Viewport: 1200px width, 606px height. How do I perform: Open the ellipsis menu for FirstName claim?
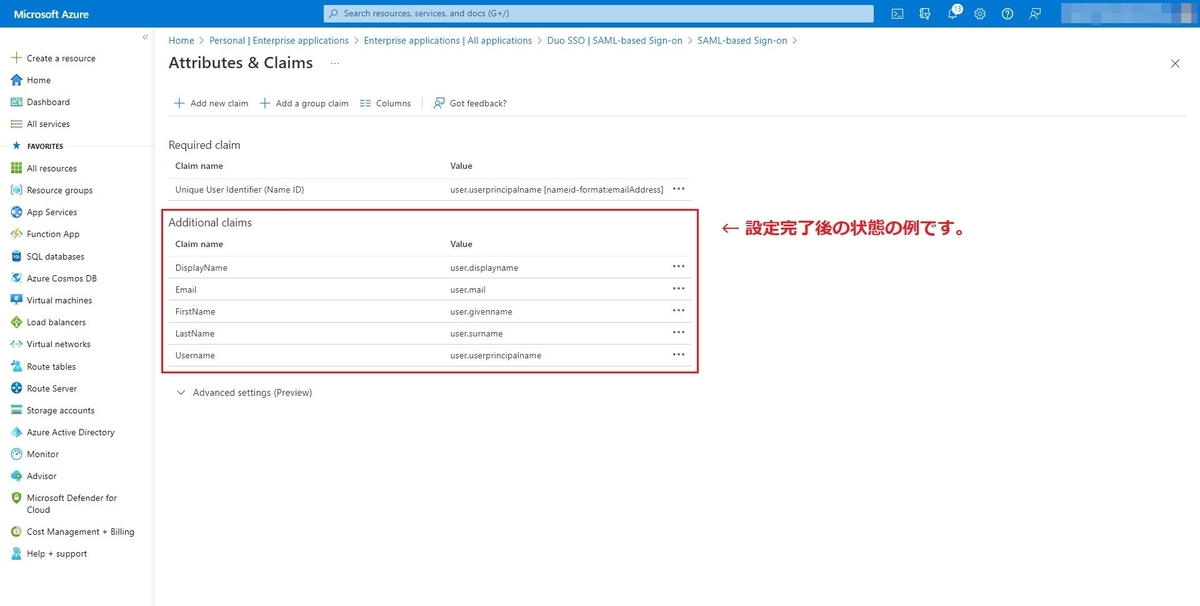[679, 310]
